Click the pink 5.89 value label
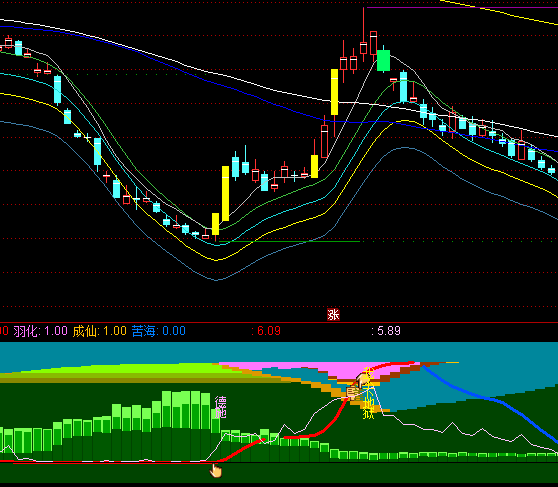Viewport: 558px width, 487px height. coord(386,331)
